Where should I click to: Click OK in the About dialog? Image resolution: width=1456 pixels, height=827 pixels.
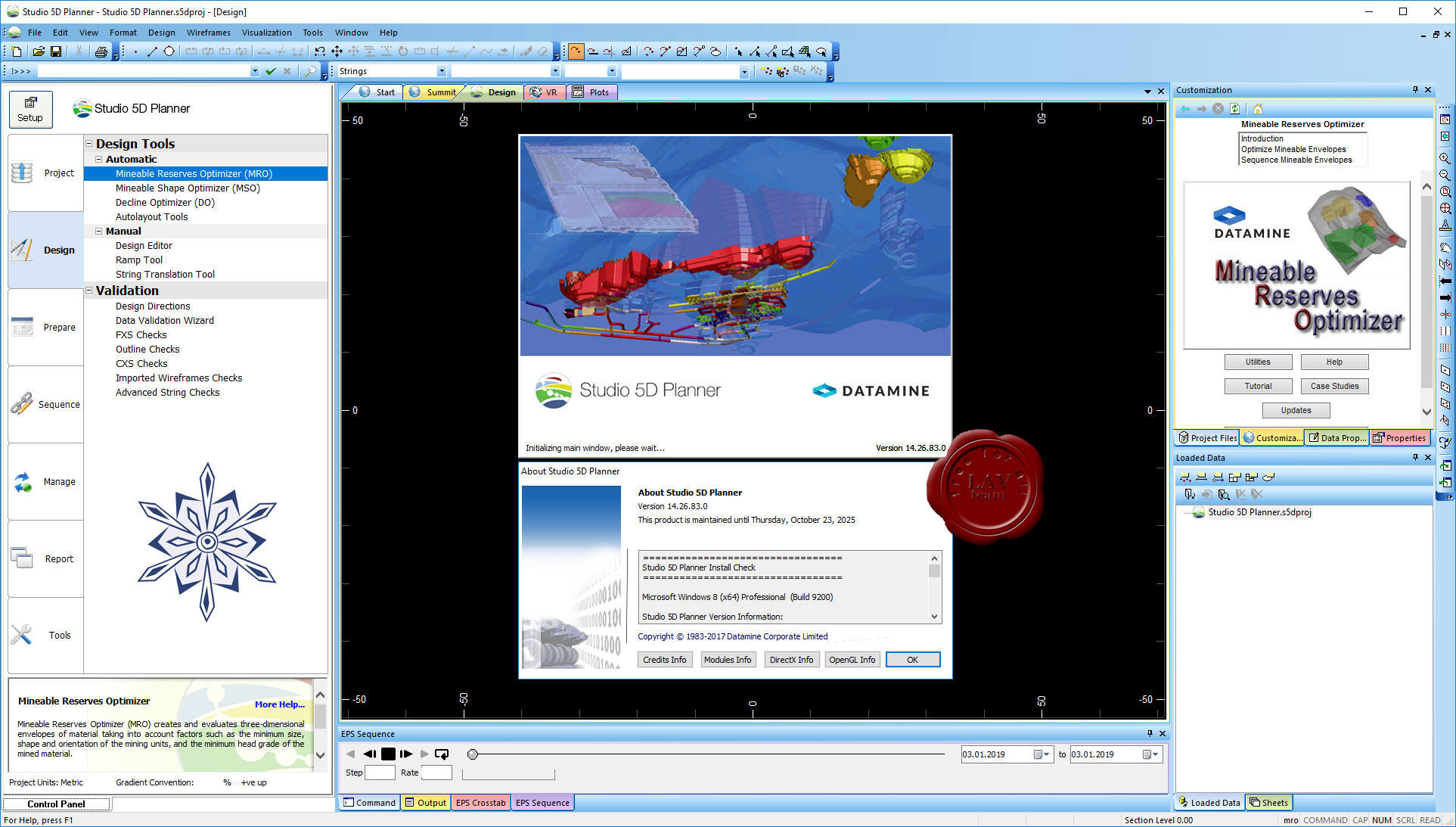coord(913,660)
